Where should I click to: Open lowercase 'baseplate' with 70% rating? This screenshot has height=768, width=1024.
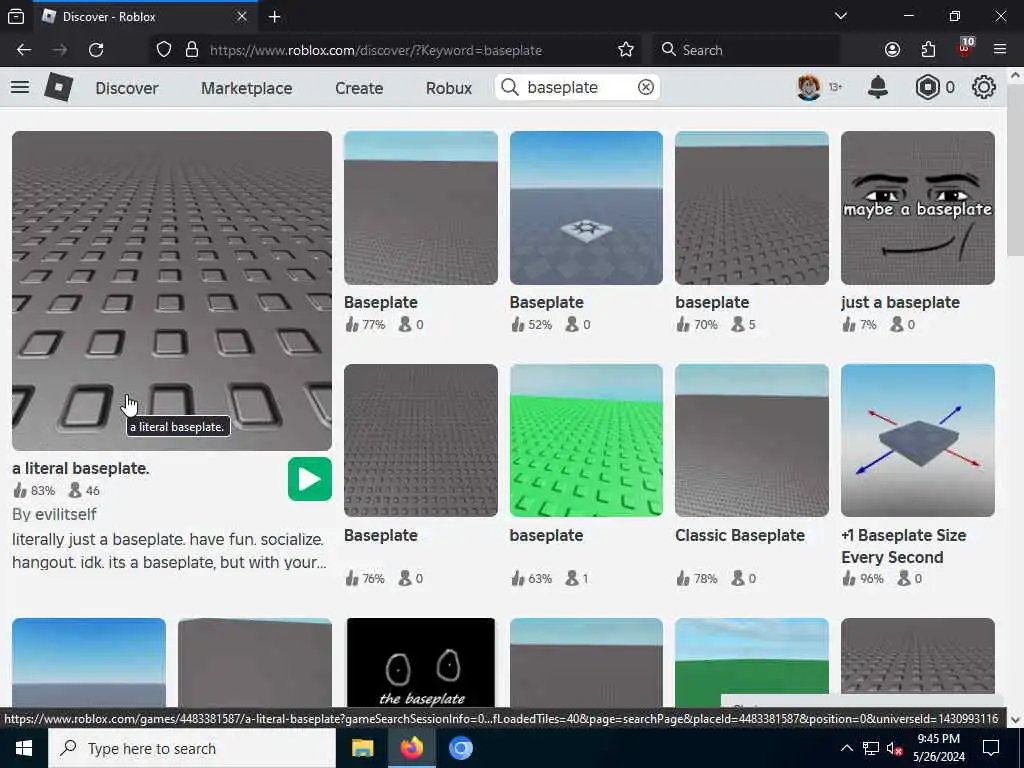click(712, 302)
